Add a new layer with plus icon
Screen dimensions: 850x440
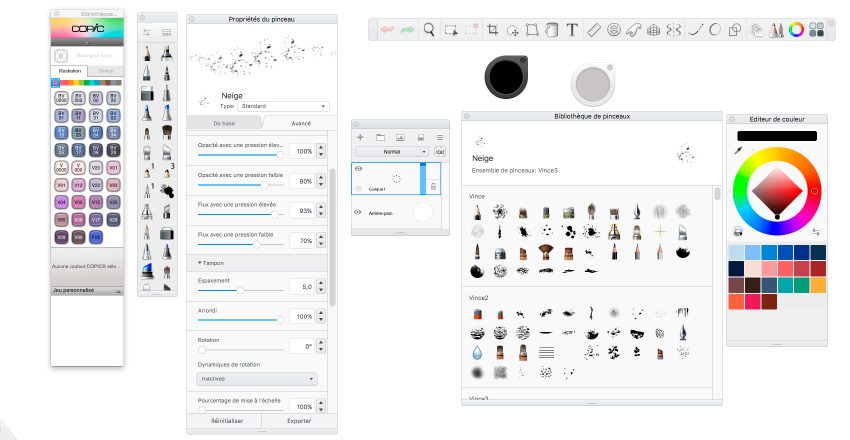[360, 138]
